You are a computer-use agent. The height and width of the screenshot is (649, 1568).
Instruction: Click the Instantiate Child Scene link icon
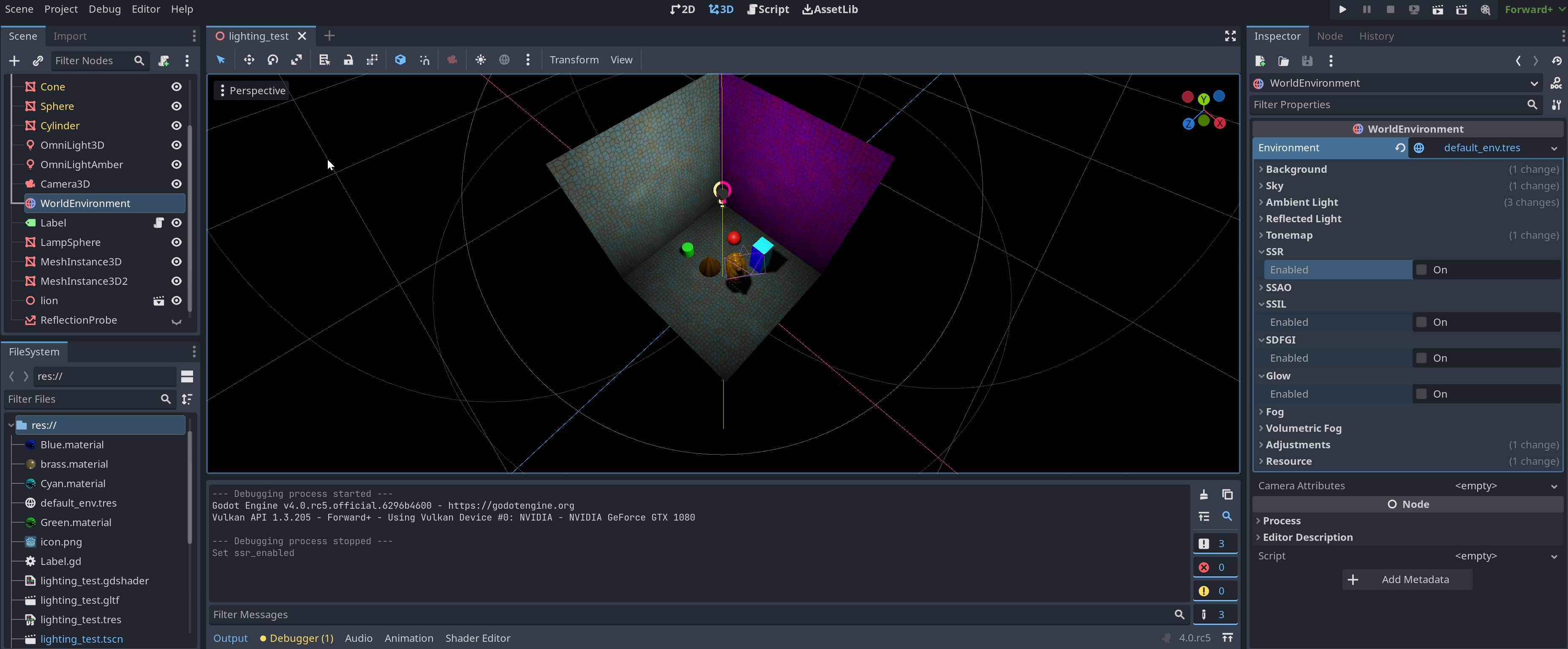(38, 61)
